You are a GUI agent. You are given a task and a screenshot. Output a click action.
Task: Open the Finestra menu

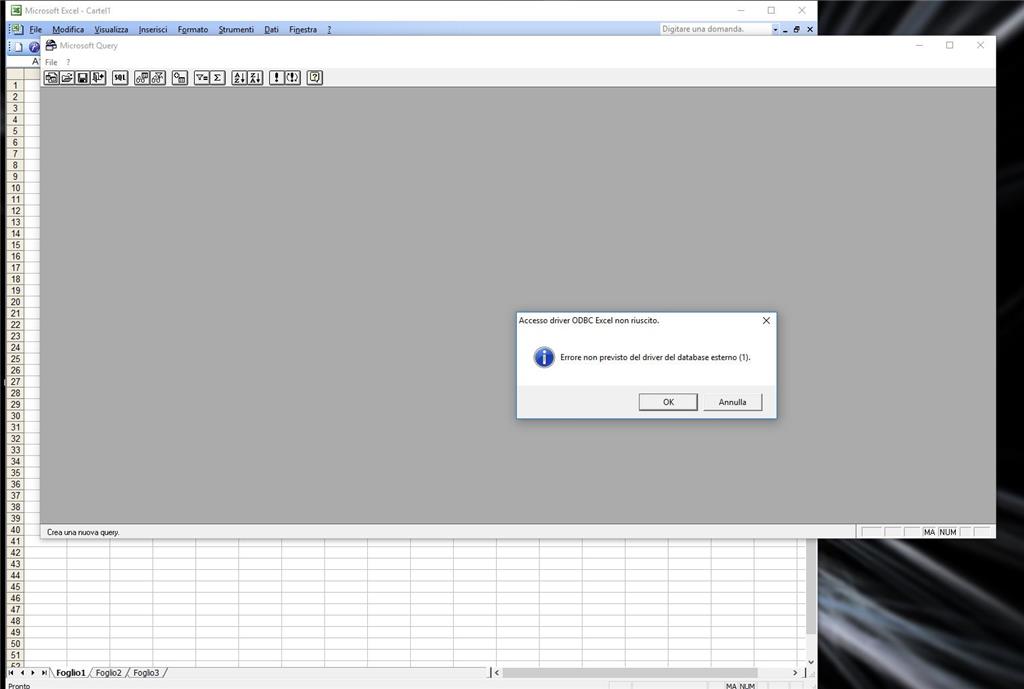[x=303, y=29]
